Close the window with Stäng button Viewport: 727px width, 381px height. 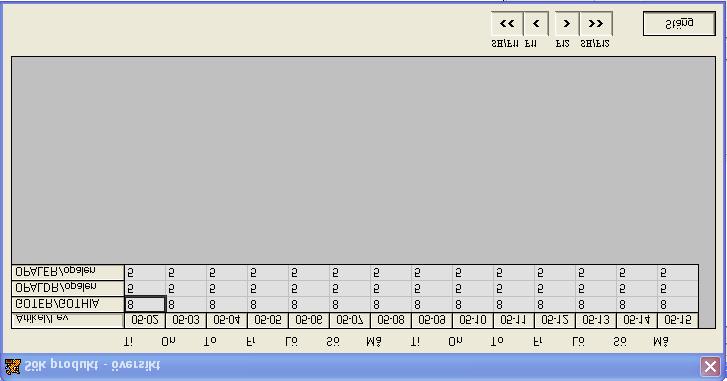click(679, 24)
